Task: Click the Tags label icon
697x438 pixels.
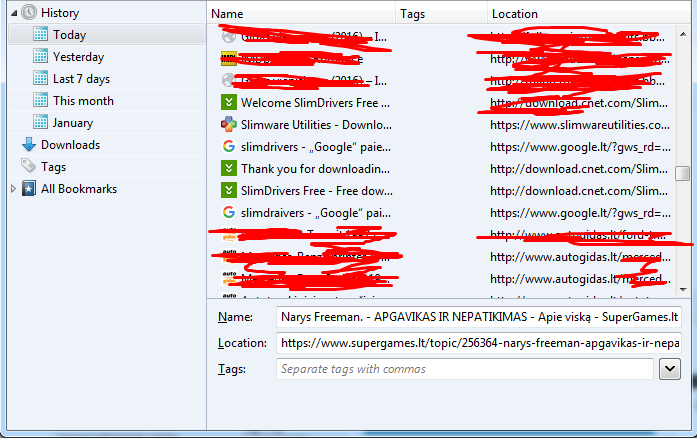Action: [x=28, y=166]
